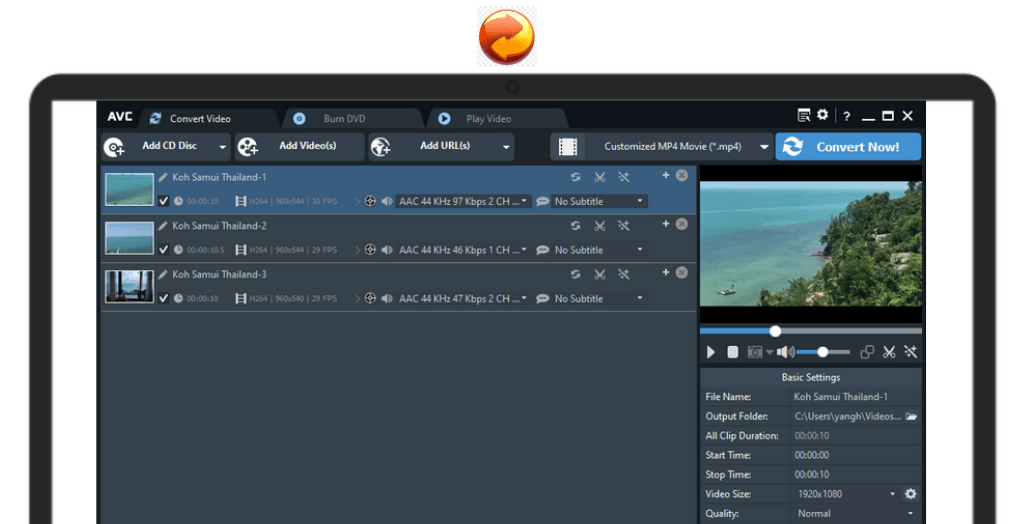Click the plus icon for Koh Samui Thailand-1
Viewport: 1024px width, 524px height.
(665, 175)
